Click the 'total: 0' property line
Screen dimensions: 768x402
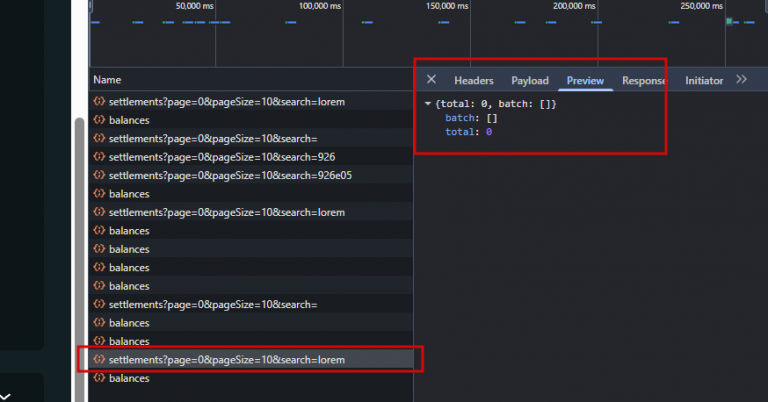point(468,132)
